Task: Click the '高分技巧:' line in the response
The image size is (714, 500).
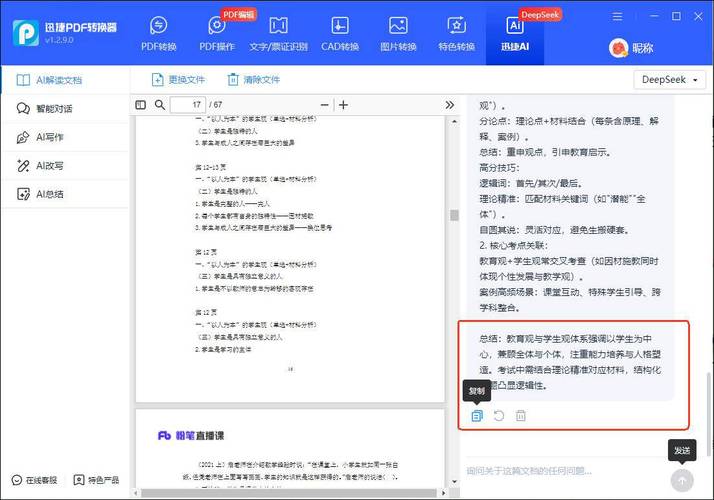Action: (499, 168)
